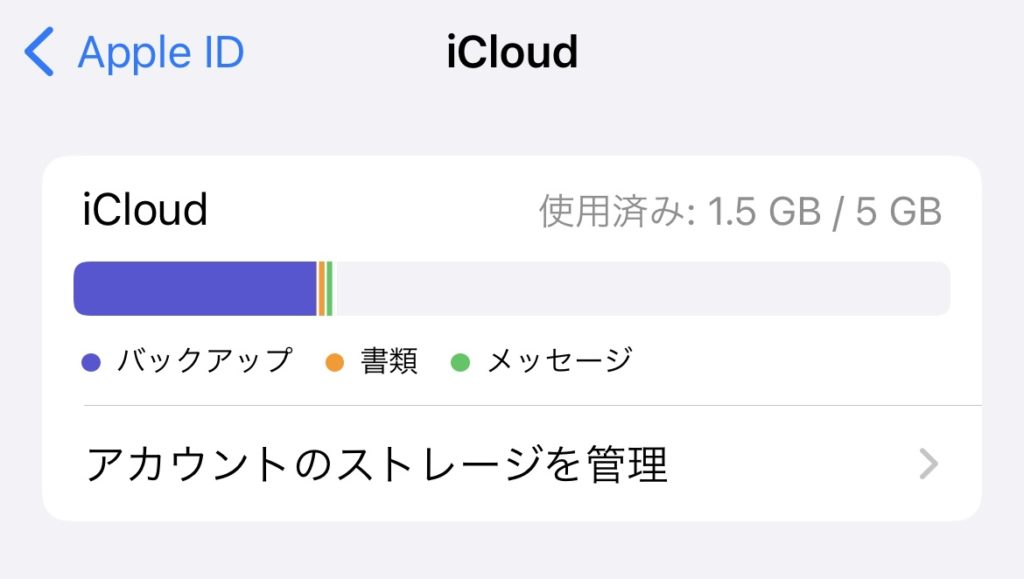Tap the 5 GB total capacity value
Screen dimensions: 1024x579
(x=899, y=211)
